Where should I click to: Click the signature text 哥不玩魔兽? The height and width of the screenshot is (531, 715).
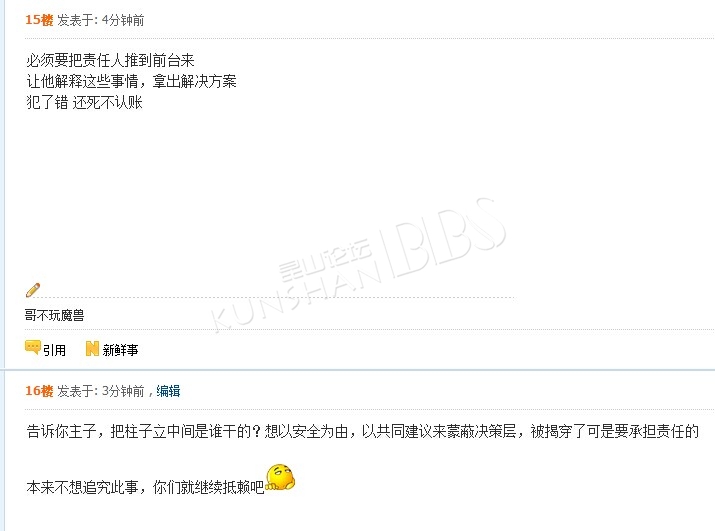(x=54, y=315)
